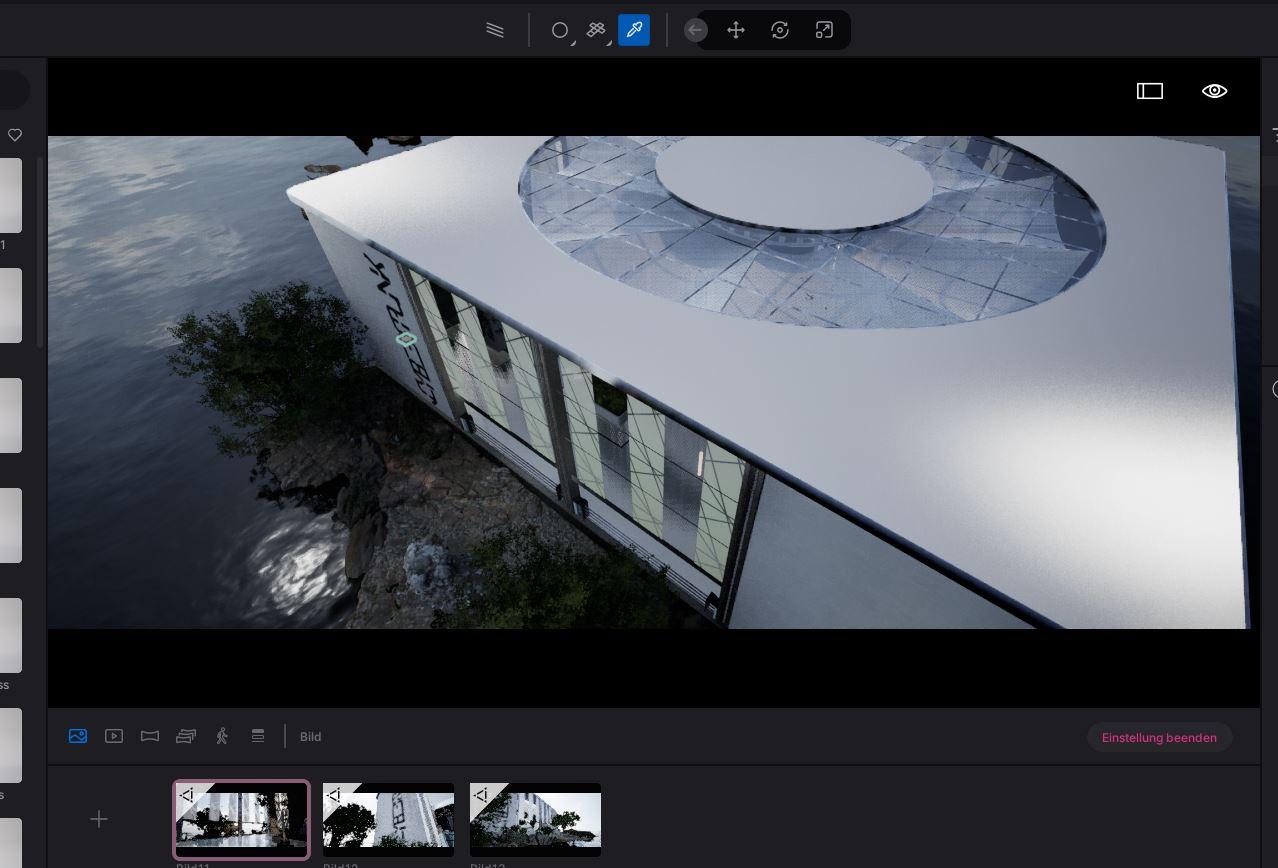Open the stacked lines menu icon in top toolbar
The width and height of the screenshot is (1278, 868).
[495, 30]
